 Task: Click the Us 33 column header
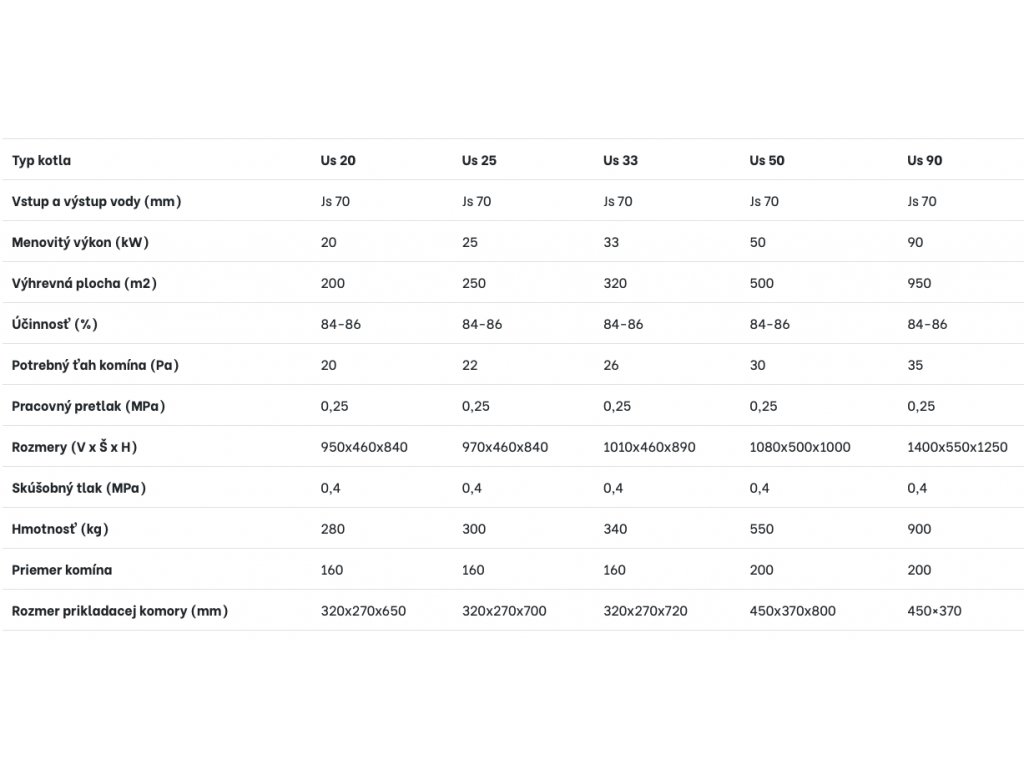click(x=620, y=160)
